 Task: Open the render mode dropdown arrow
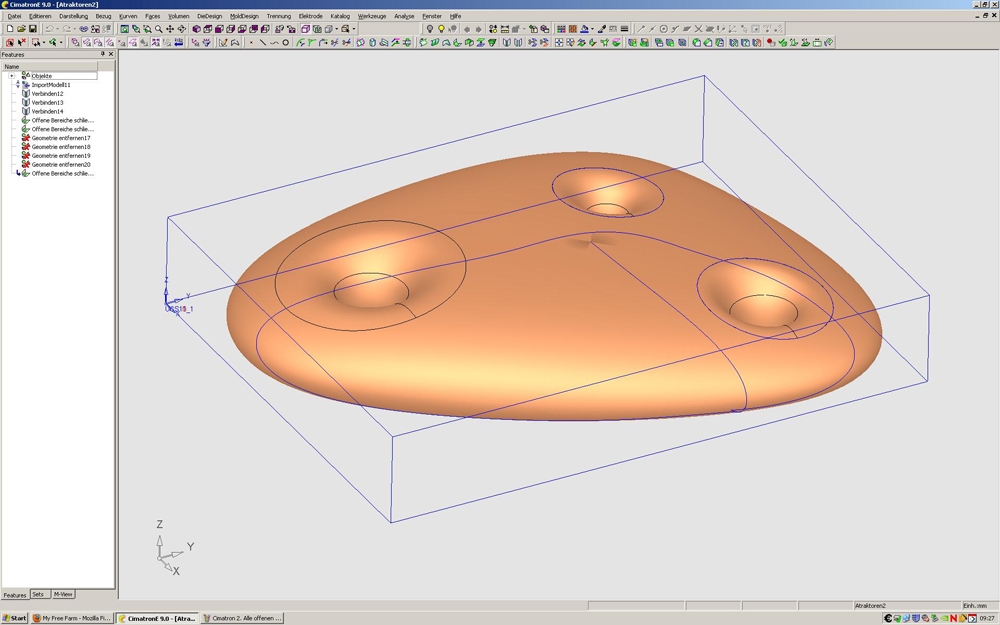(336, 29)
